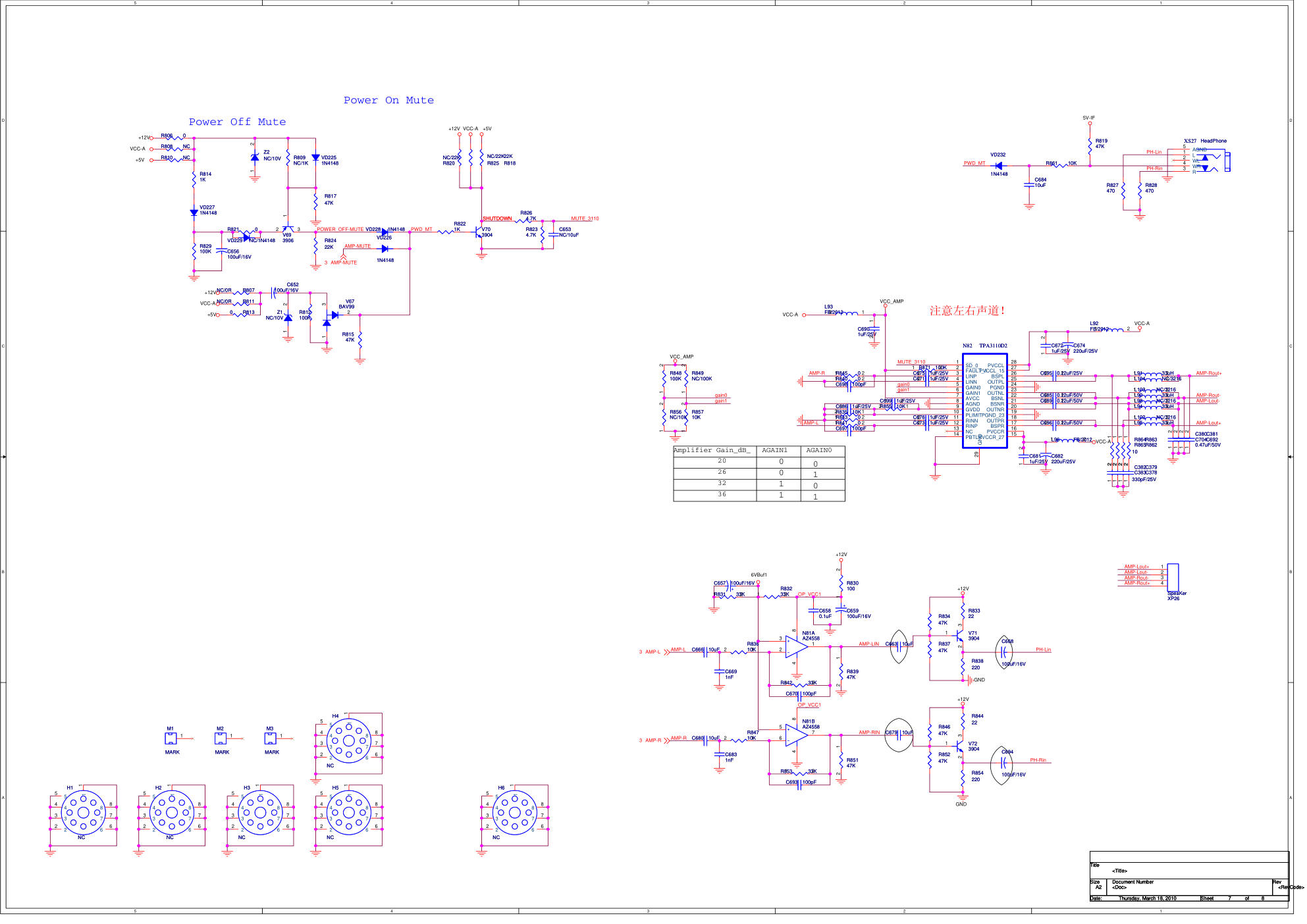Viewport: 1307px width, 924px height.
Task: Click the 'Amplifier Gain_dB_' table header
Action: pos(712,450)
